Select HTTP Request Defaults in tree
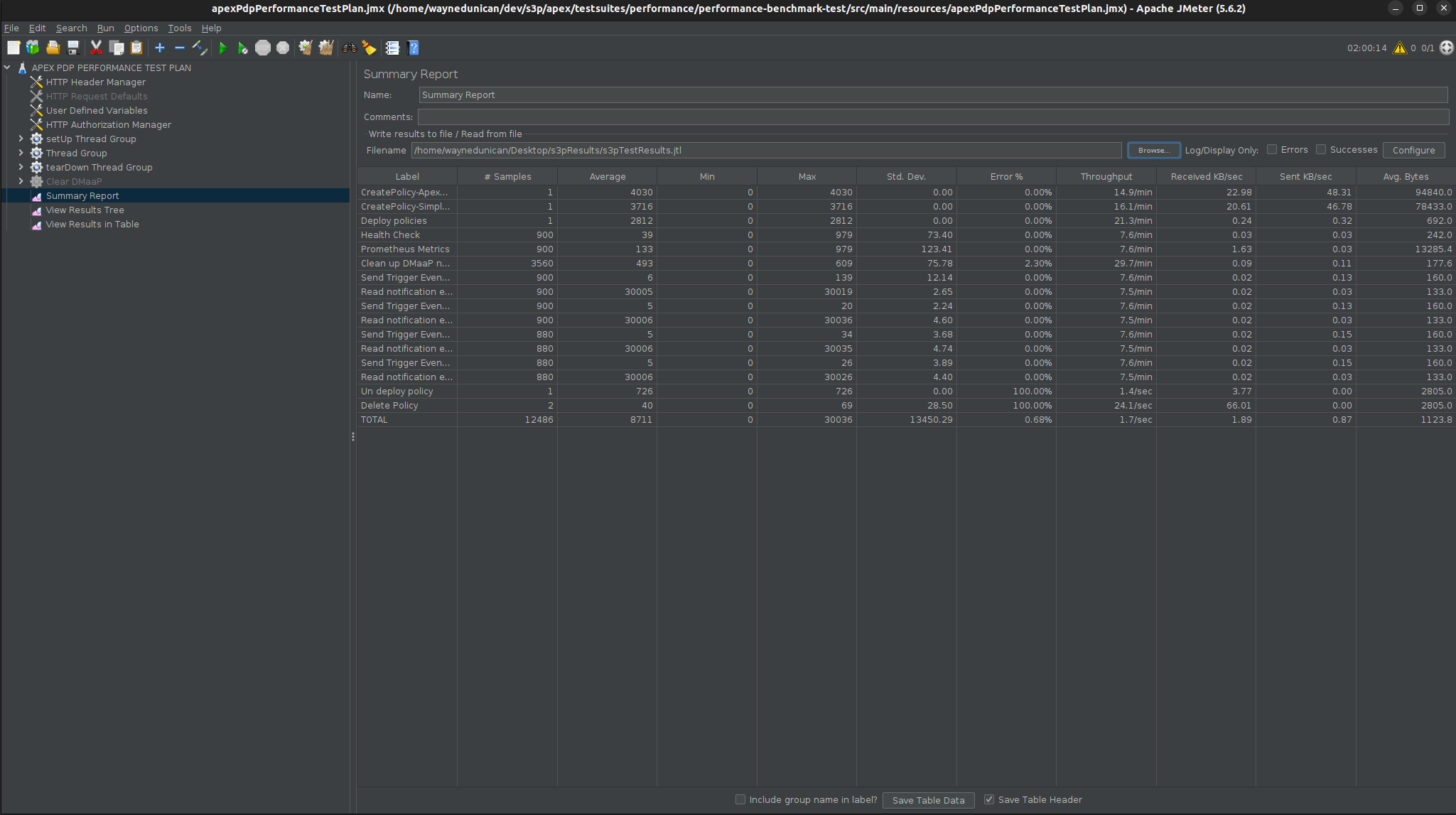Image resolution: width=1456 pixels, height=815 pixels. pos(97,96)
